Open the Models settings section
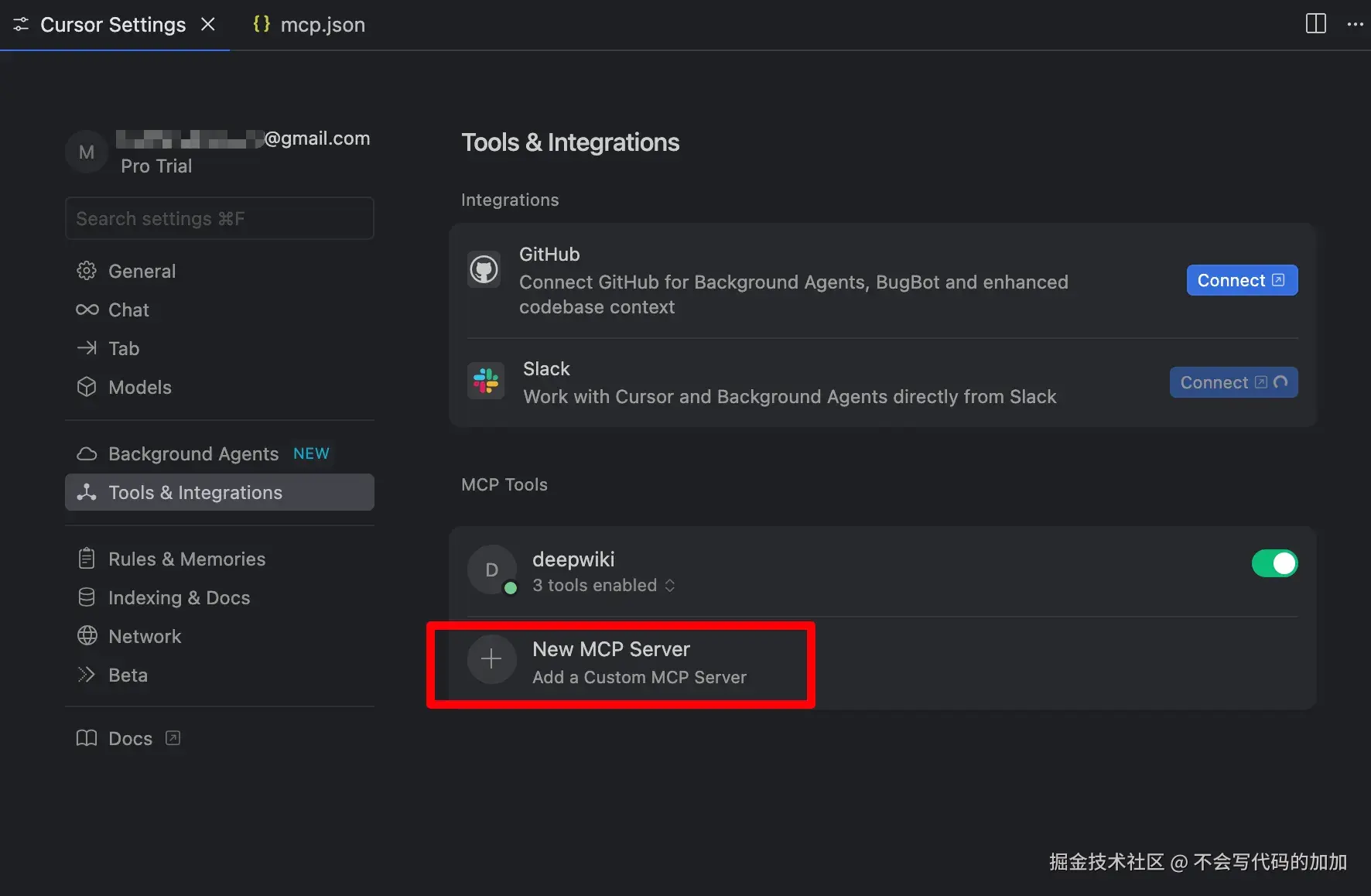This screenshot has width=1371, height=896. (139, 388)
